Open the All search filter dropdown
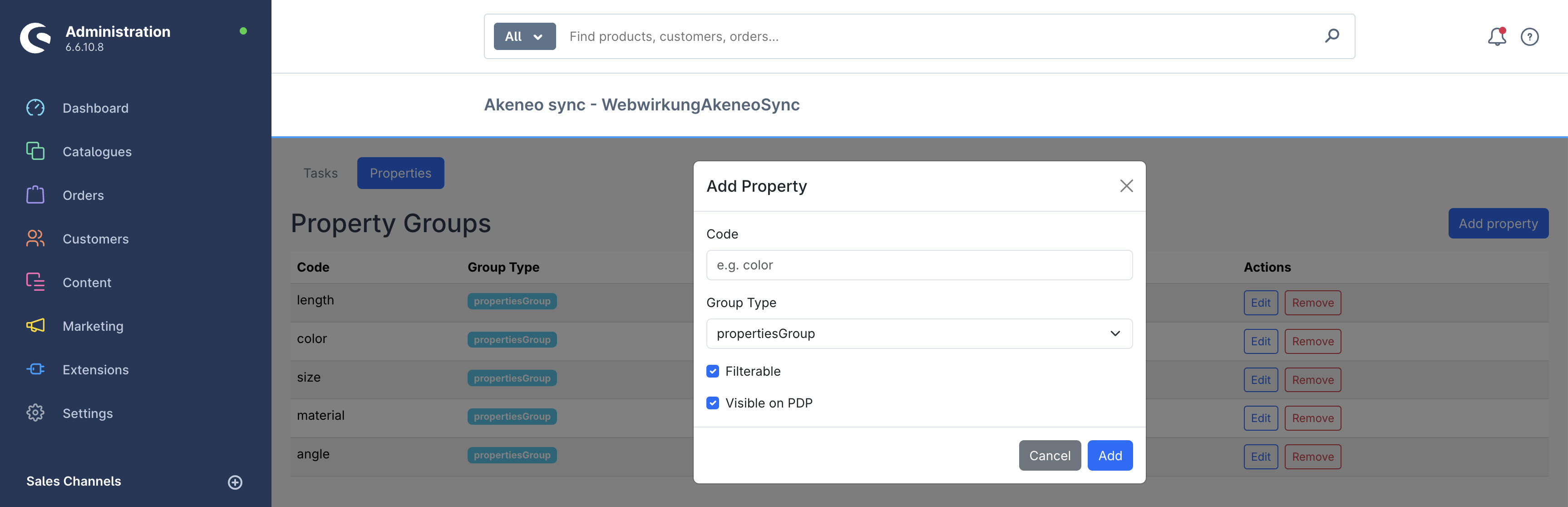Image resolution: width=1568 pixels, height=507 pixels. (524, 36)
